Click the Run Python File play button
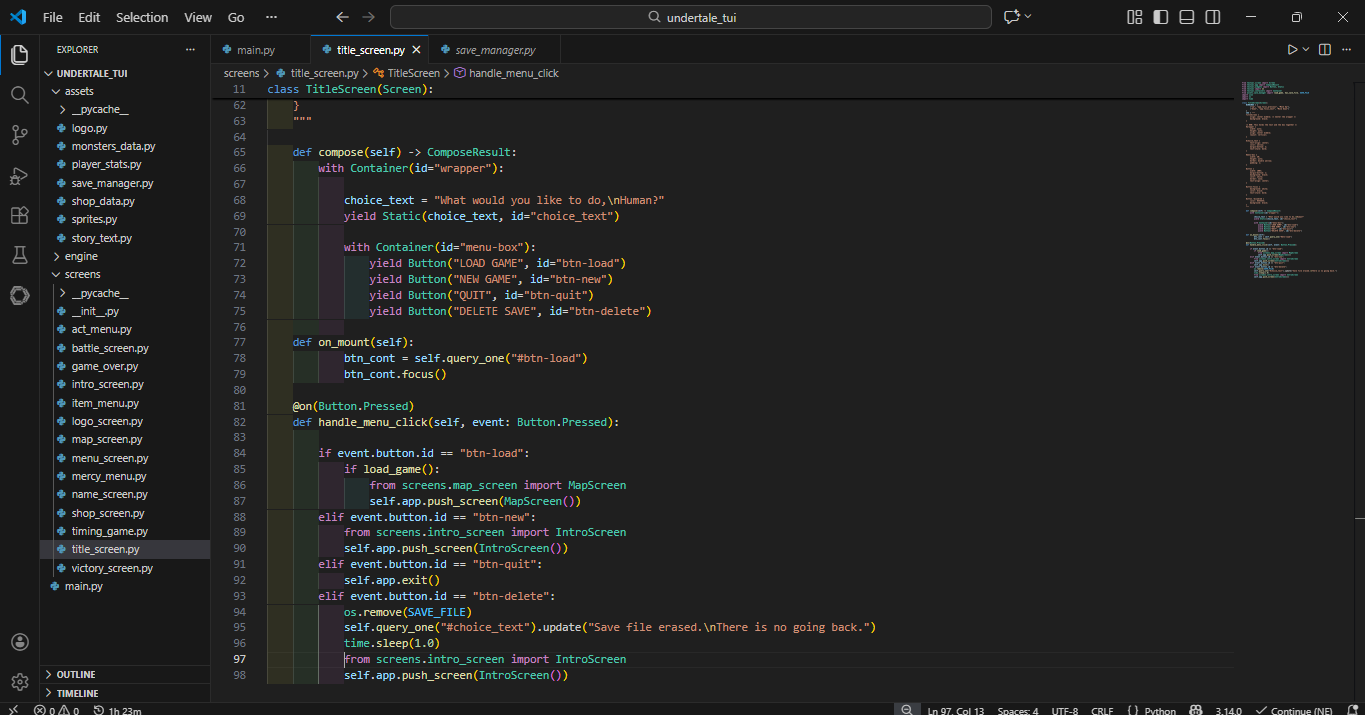This screenshot has width=1365, height=715. click(x=1292, y=49)
